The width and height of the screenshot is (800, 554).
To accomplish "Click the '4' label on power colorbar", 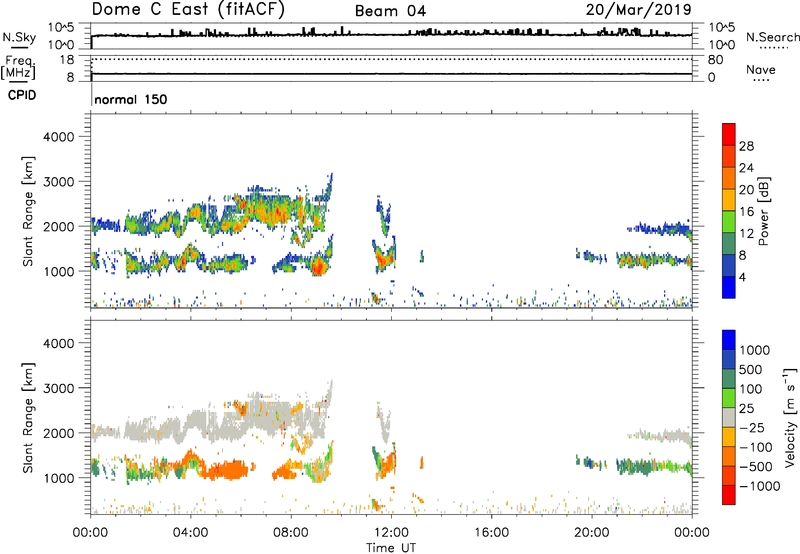I will [742, 278].
